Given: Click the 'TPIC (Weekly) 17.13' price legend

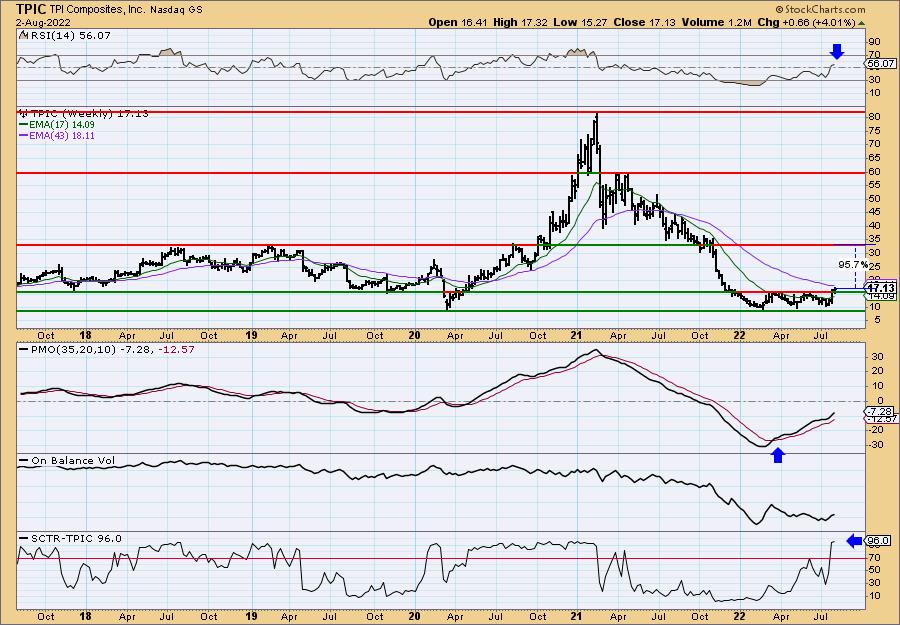Looking at the screenshot, I should coord(84,114).
